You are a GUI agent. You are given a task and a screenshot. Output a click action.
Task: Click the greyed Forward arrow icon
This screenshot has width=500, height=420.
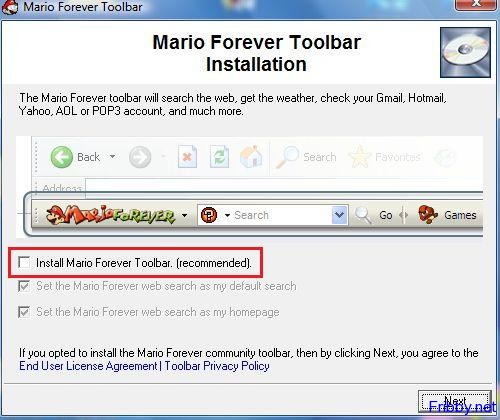[140, 157]
